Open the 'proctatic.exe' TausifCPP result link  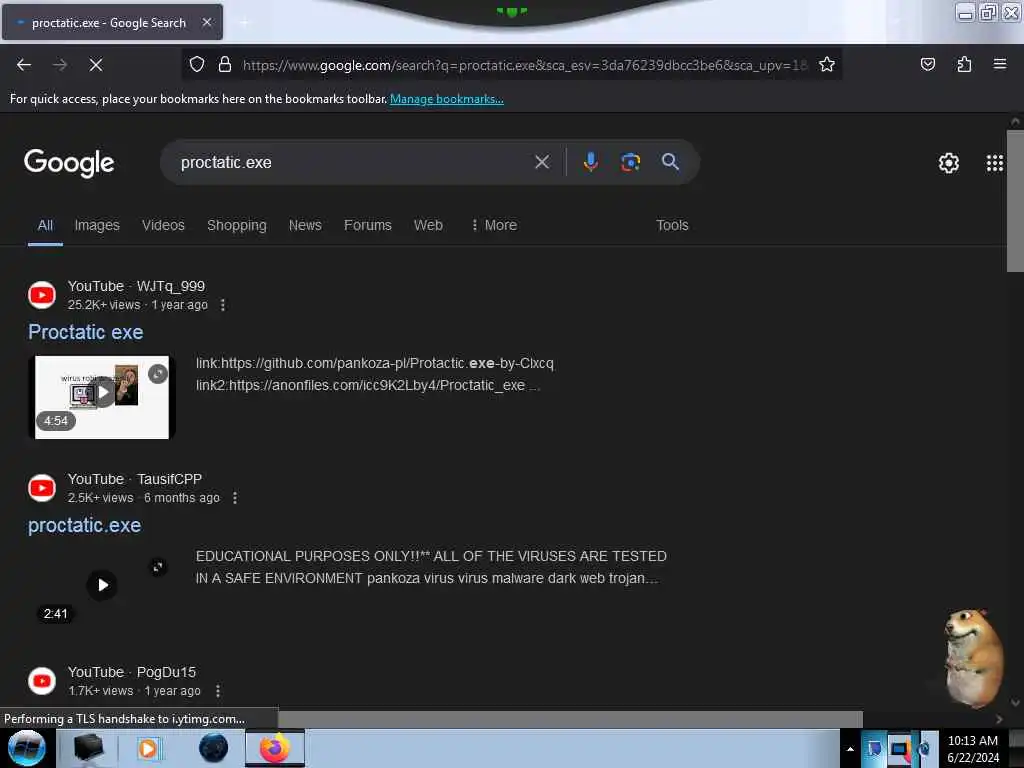(x=84, y=525)
